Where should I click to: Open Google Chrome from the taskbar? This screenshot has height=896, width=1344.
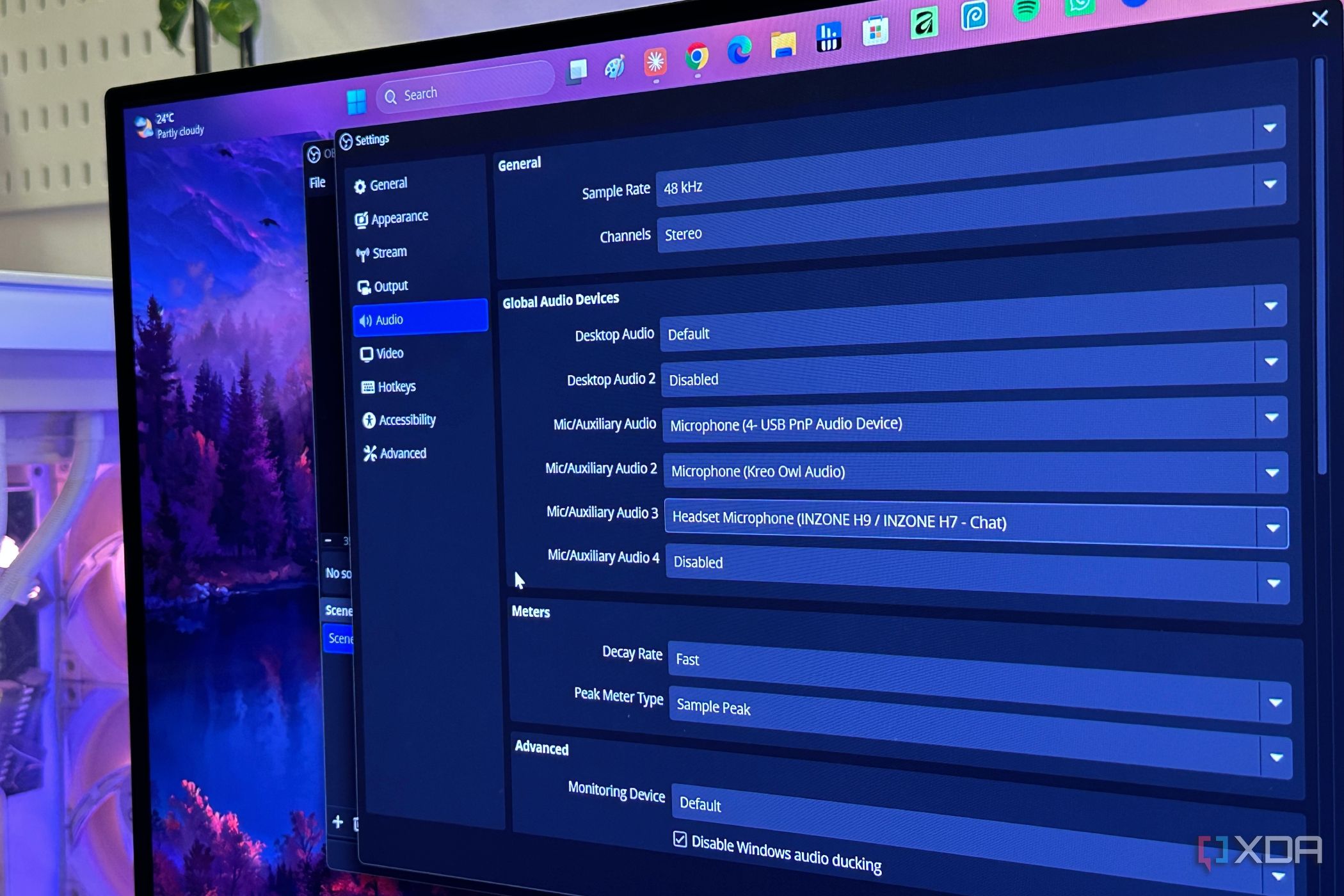[x=697, y=56]
